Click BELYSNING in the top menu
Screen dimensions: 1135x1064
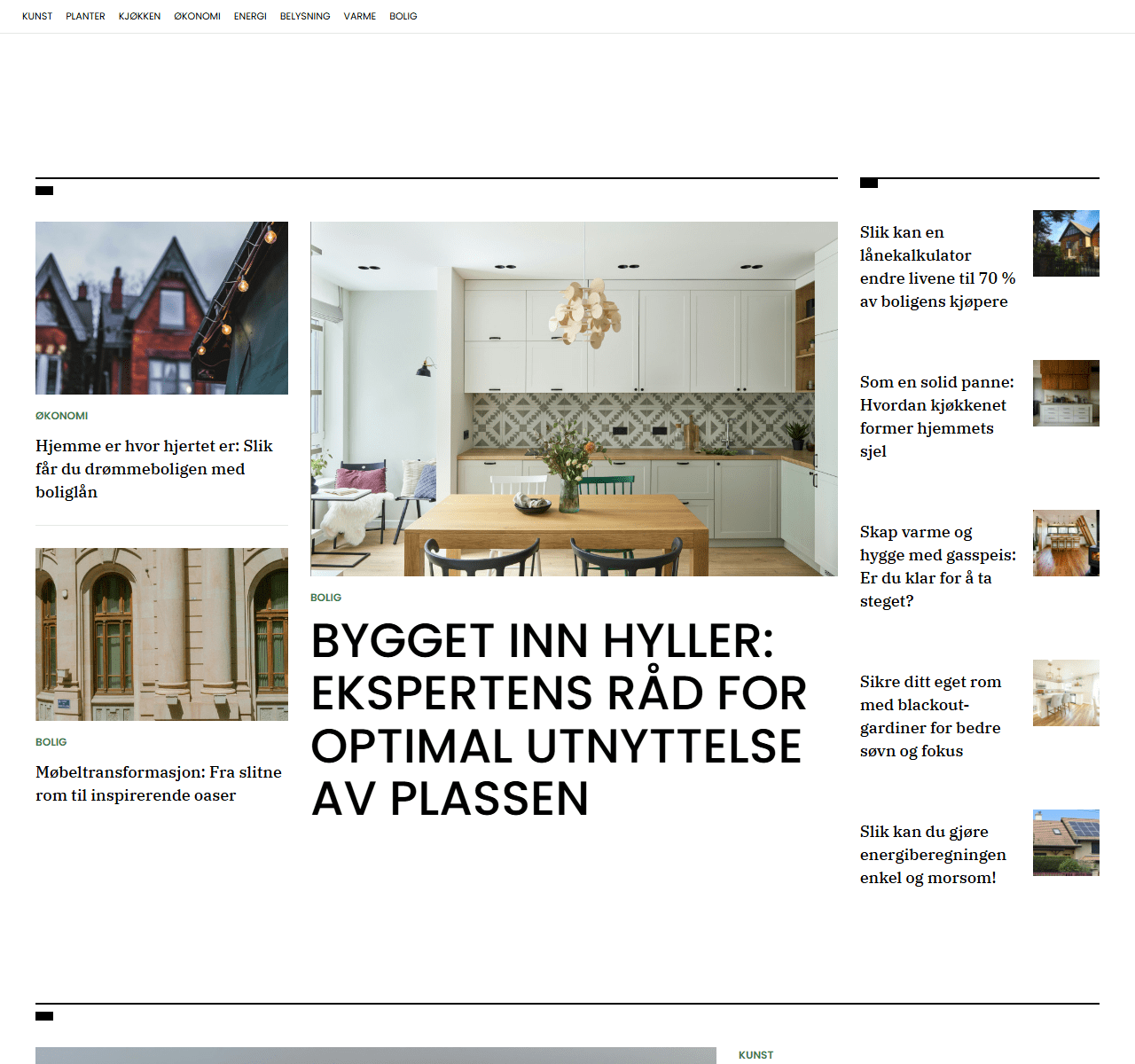(x=305, y=16)
